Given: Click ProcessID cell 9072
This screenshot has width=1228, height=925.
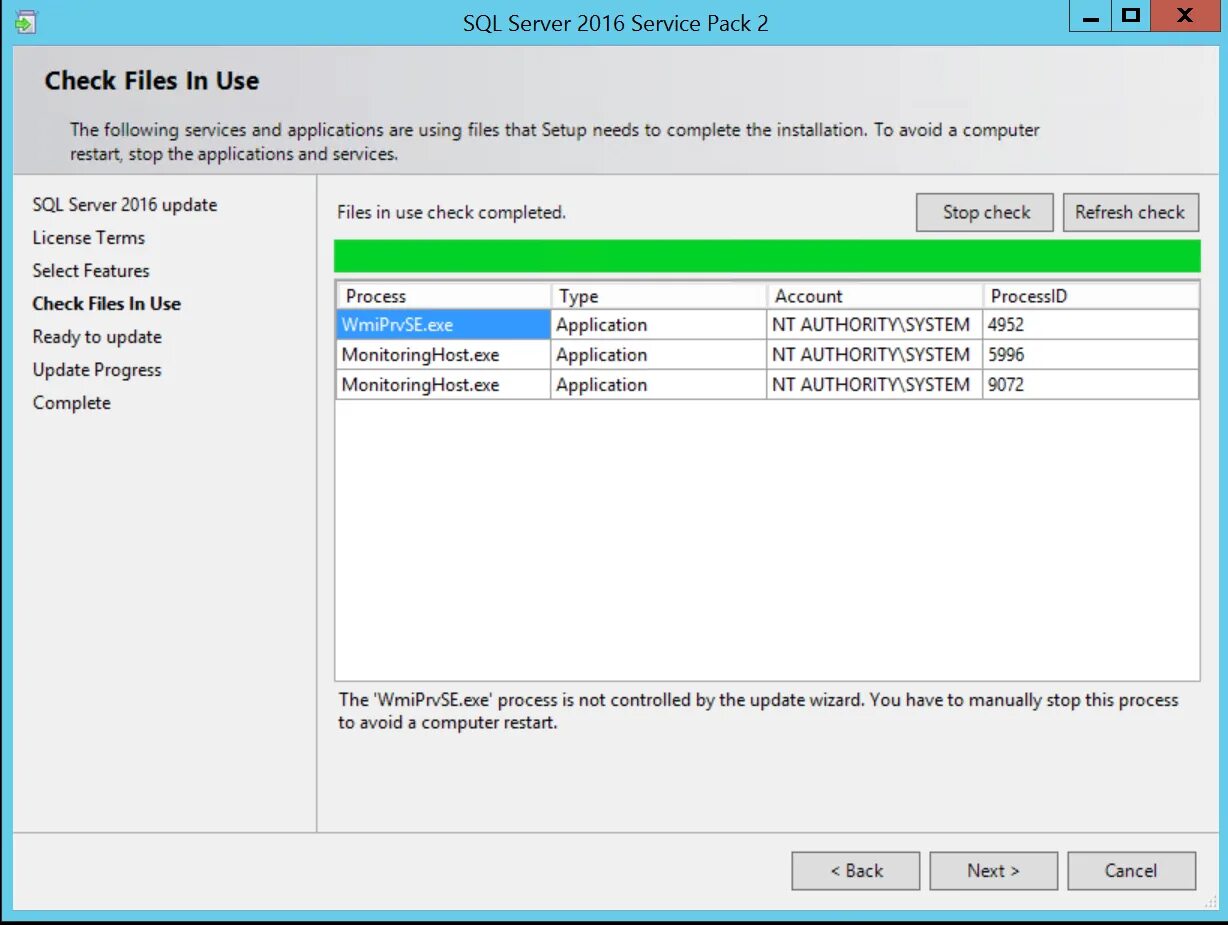Looking at the screenshot, I should 1091,385.
